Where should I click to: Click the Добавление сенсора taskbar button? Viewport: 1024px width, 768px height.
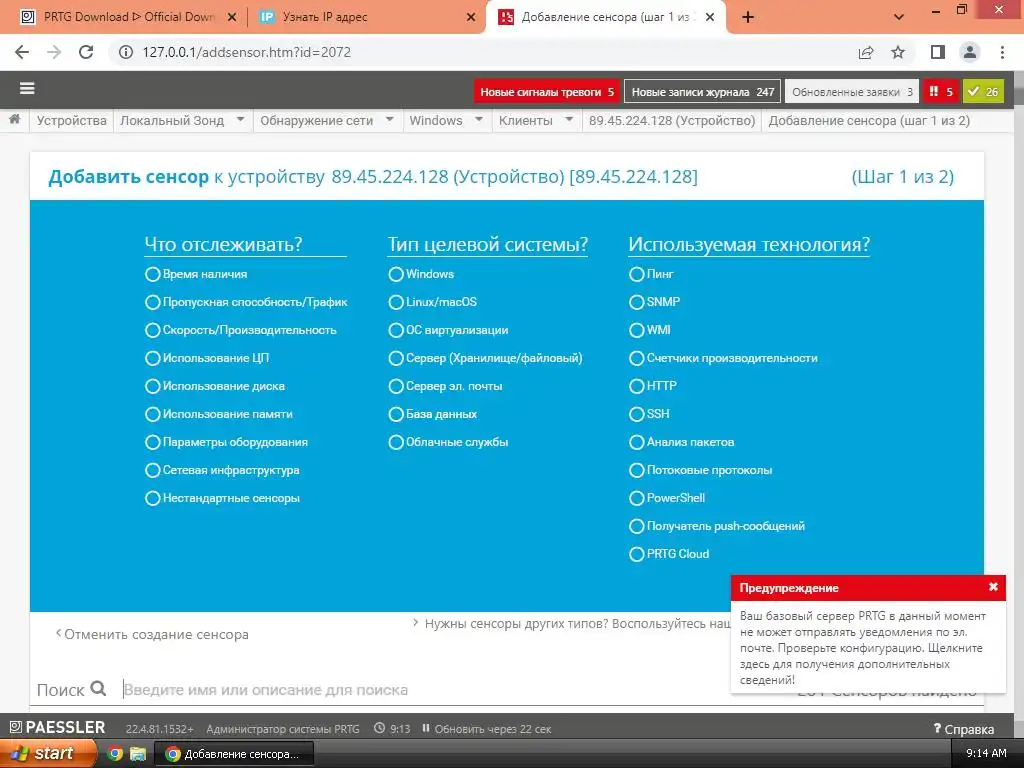click(234, 754)
